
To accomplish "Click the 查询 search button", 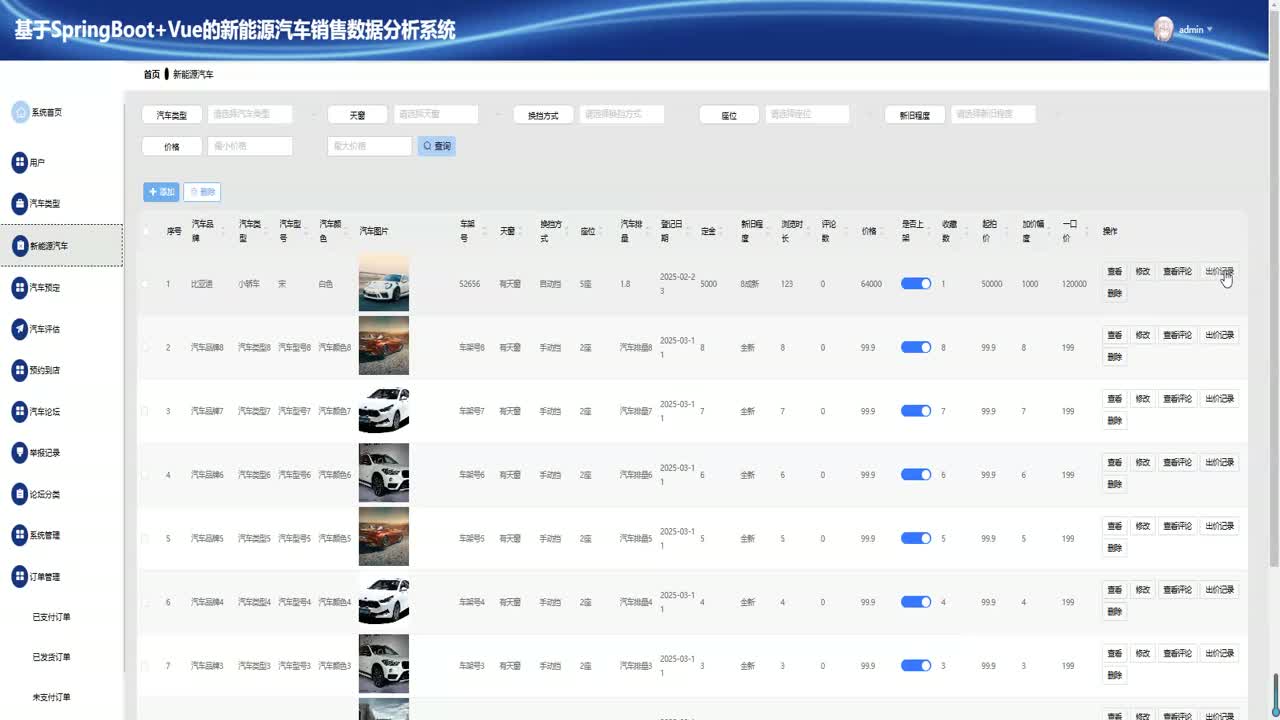I will [x=437, y=146].
